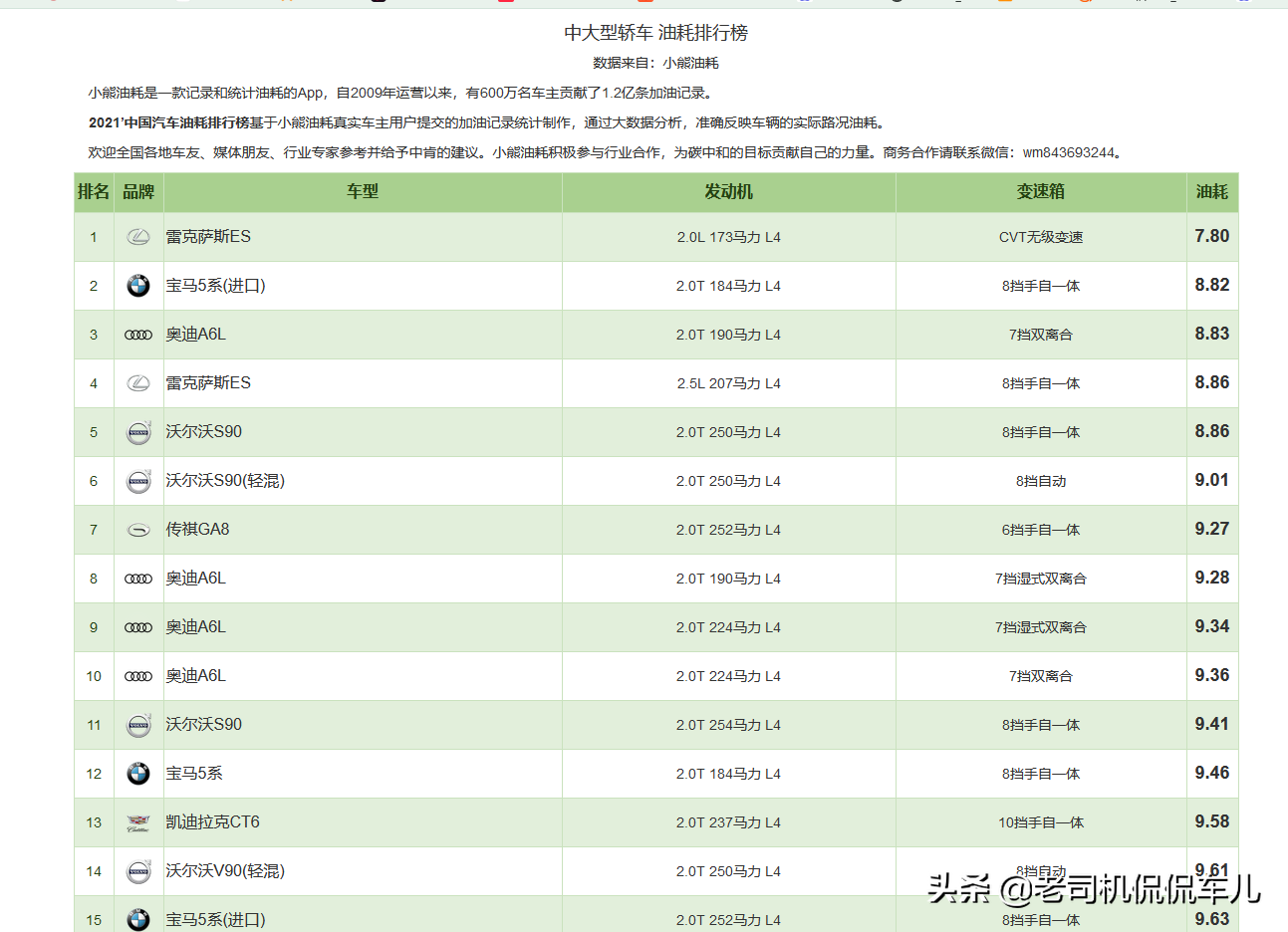1288x932 pixels.
Task: Click the Audi logo in rank 3 row
Action: pos(138,335)
